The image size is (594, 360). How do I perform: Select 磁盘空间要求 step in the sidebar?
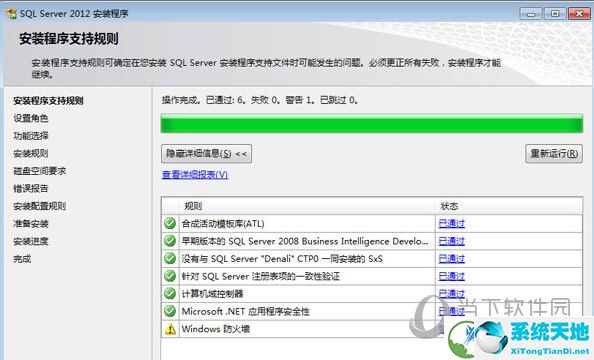[39, 171]
